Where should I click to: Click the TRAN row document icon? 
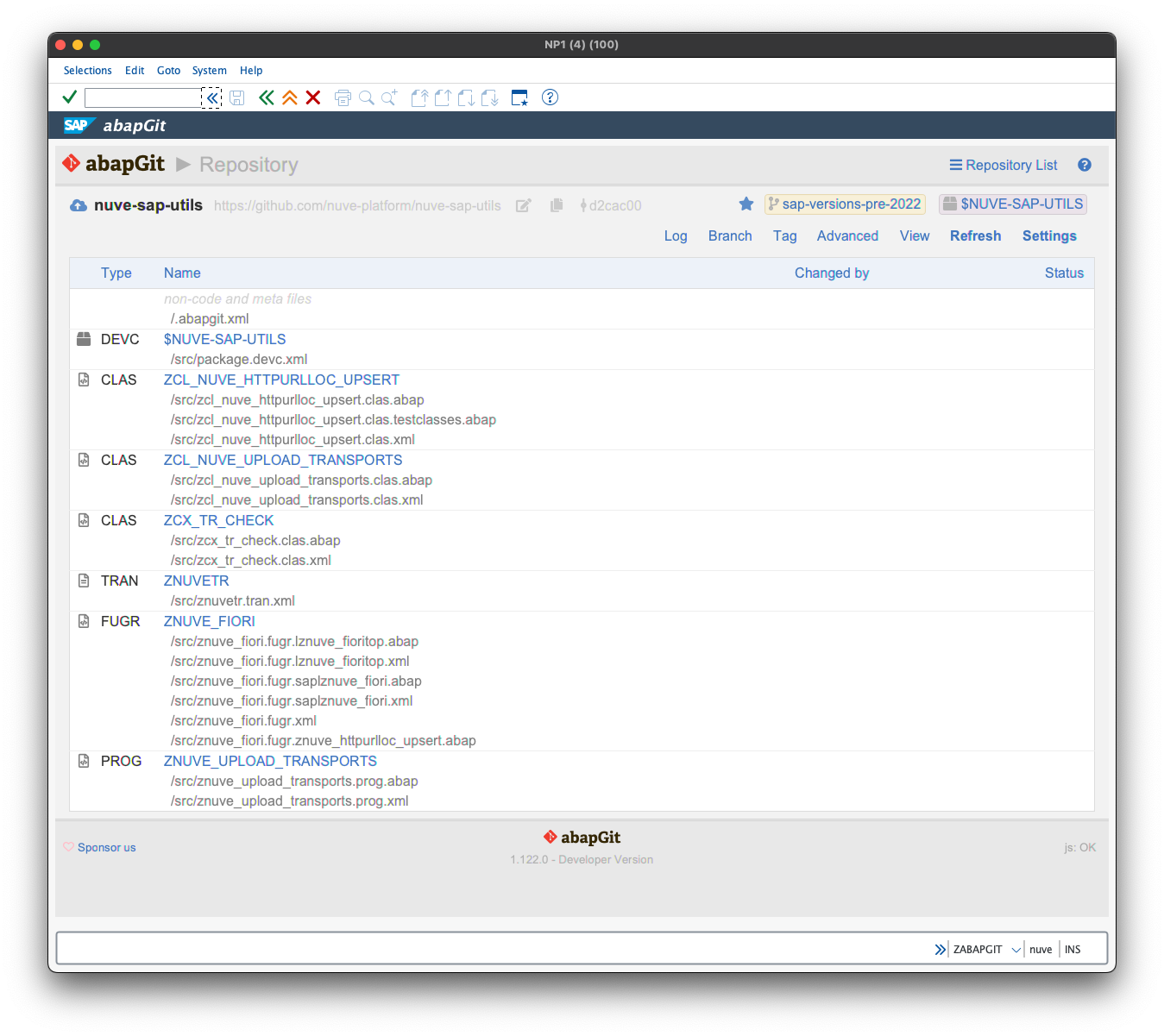[84, 581]
